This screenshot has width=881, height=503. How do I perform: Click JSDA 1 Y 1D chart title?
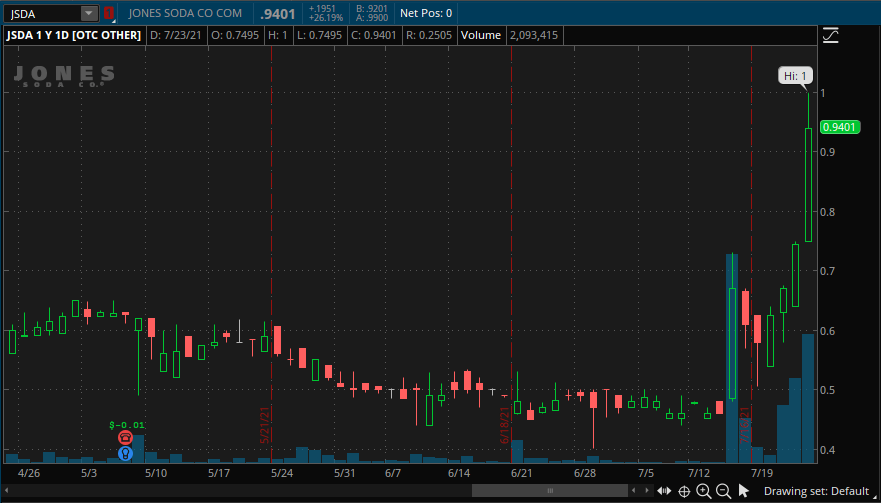73,35
